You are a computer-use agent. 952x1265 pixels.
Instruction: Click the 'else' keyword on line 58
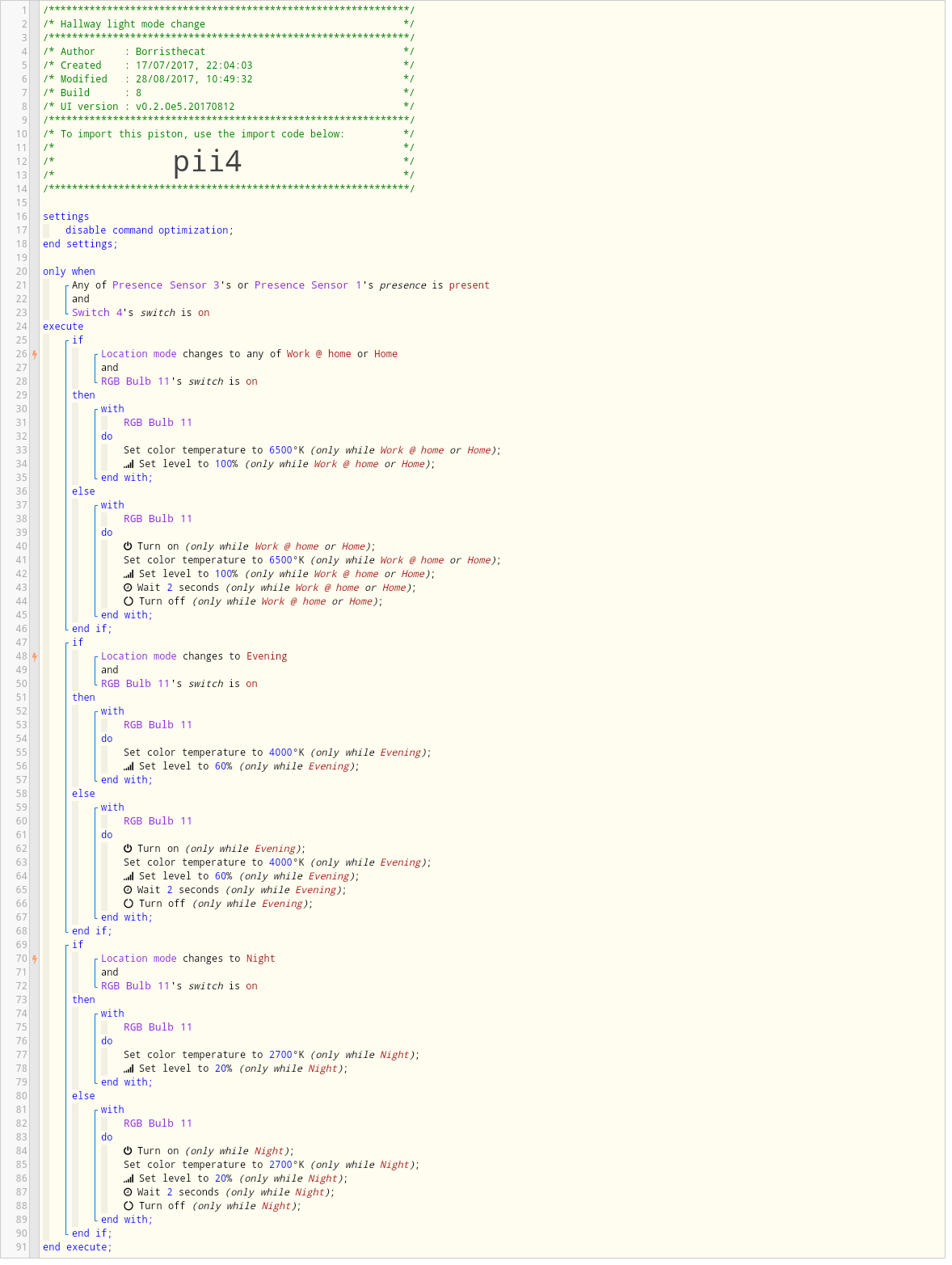click(83, 794)
